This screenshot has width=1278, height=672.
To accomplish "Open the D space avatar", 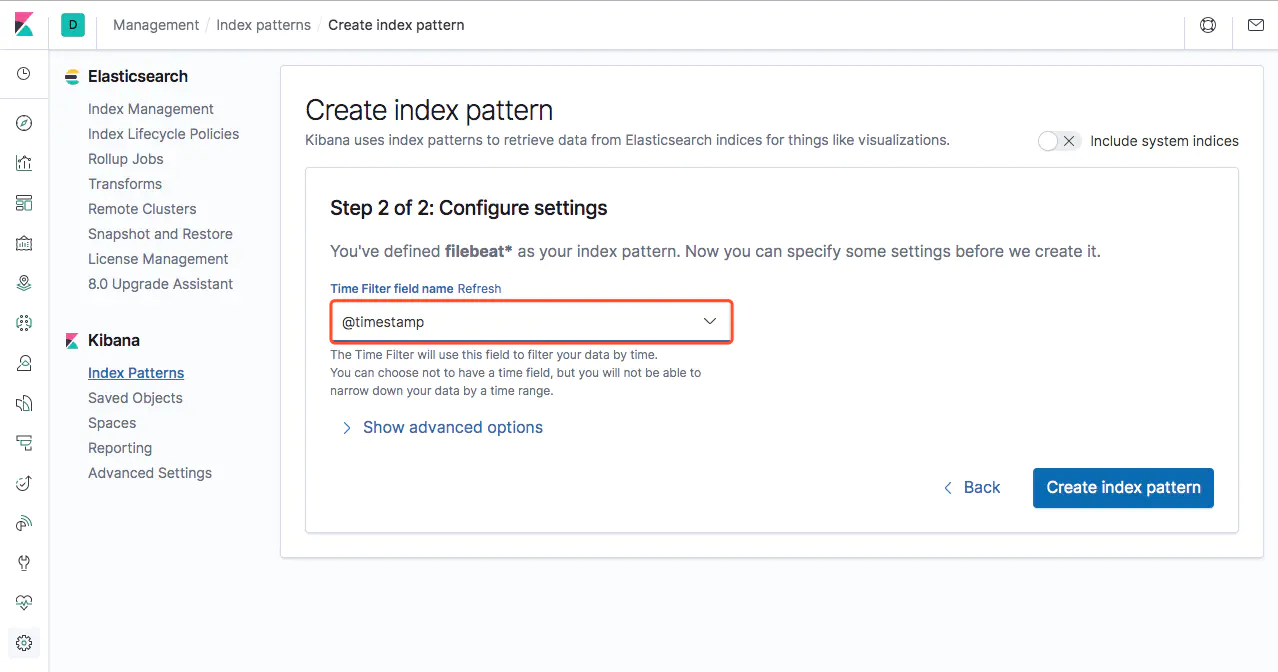I will [x=73, y=25].
